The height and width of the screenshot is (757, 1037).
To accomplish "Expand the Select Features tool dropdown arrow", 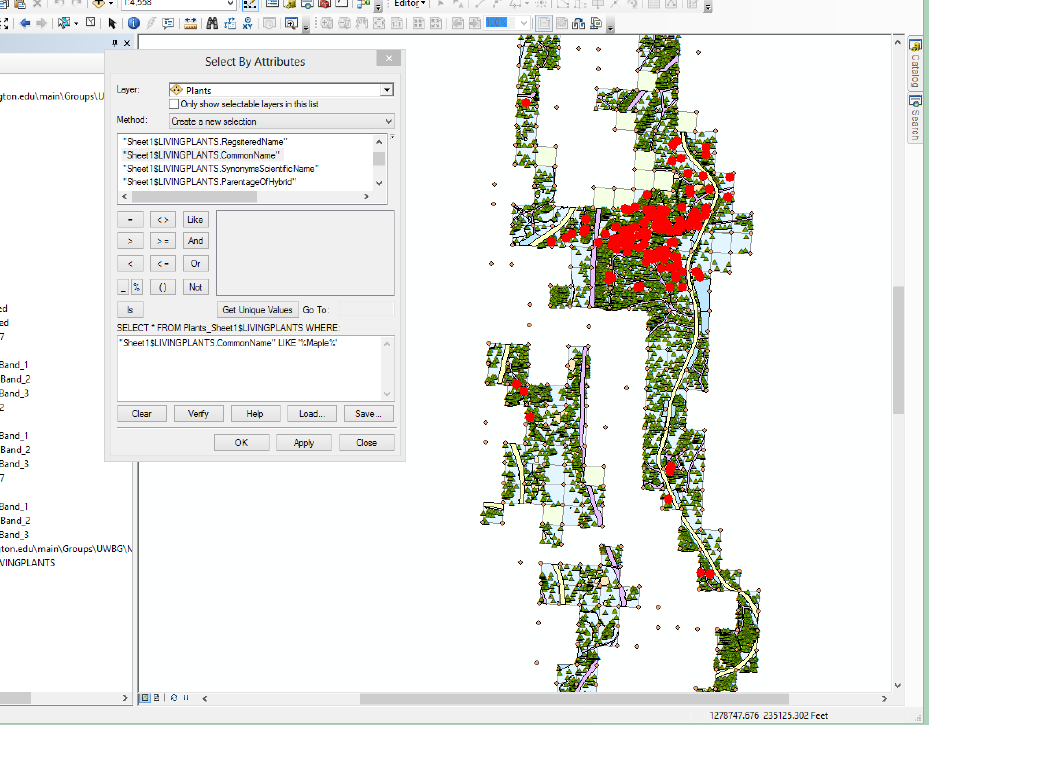I will pos(76,24).
